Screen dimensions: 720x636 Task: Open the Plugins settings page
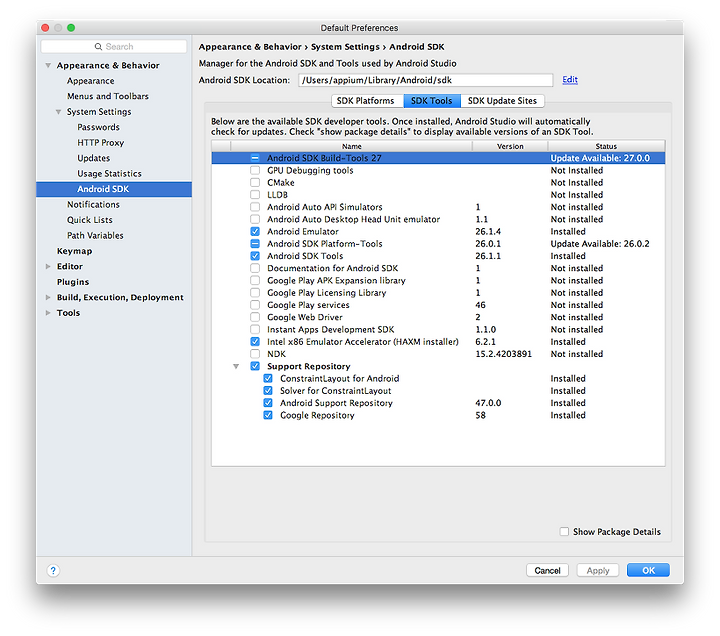(73, 282)
